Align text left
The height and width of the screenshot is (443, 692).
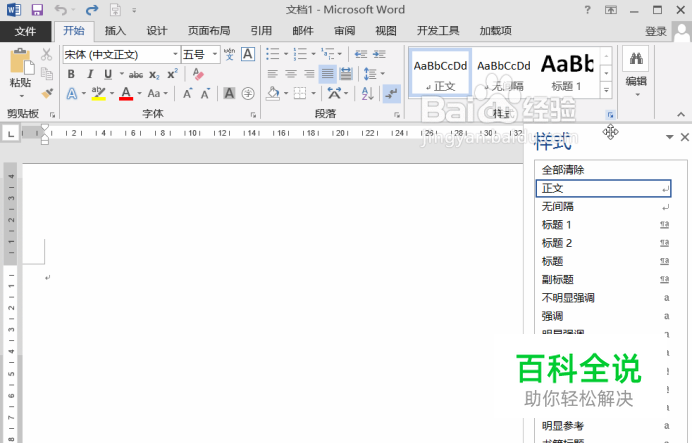click(x=273, y=74)
